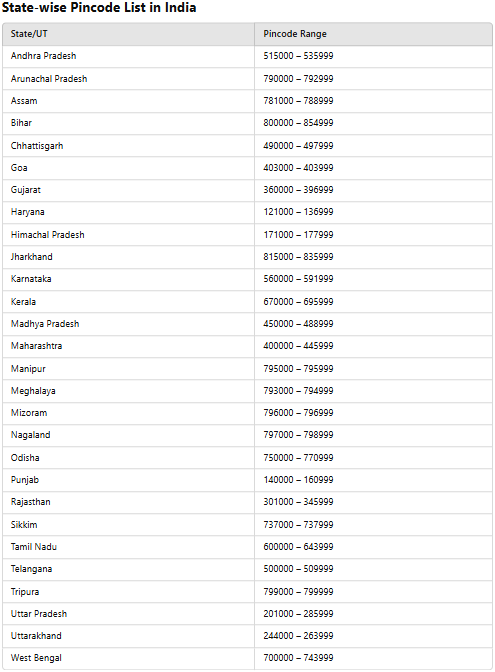The width and height of the screenshot is (495, 672).
Task: Select Rajasthan pincode range 301000 – 345999
Action: coord(298,501)
